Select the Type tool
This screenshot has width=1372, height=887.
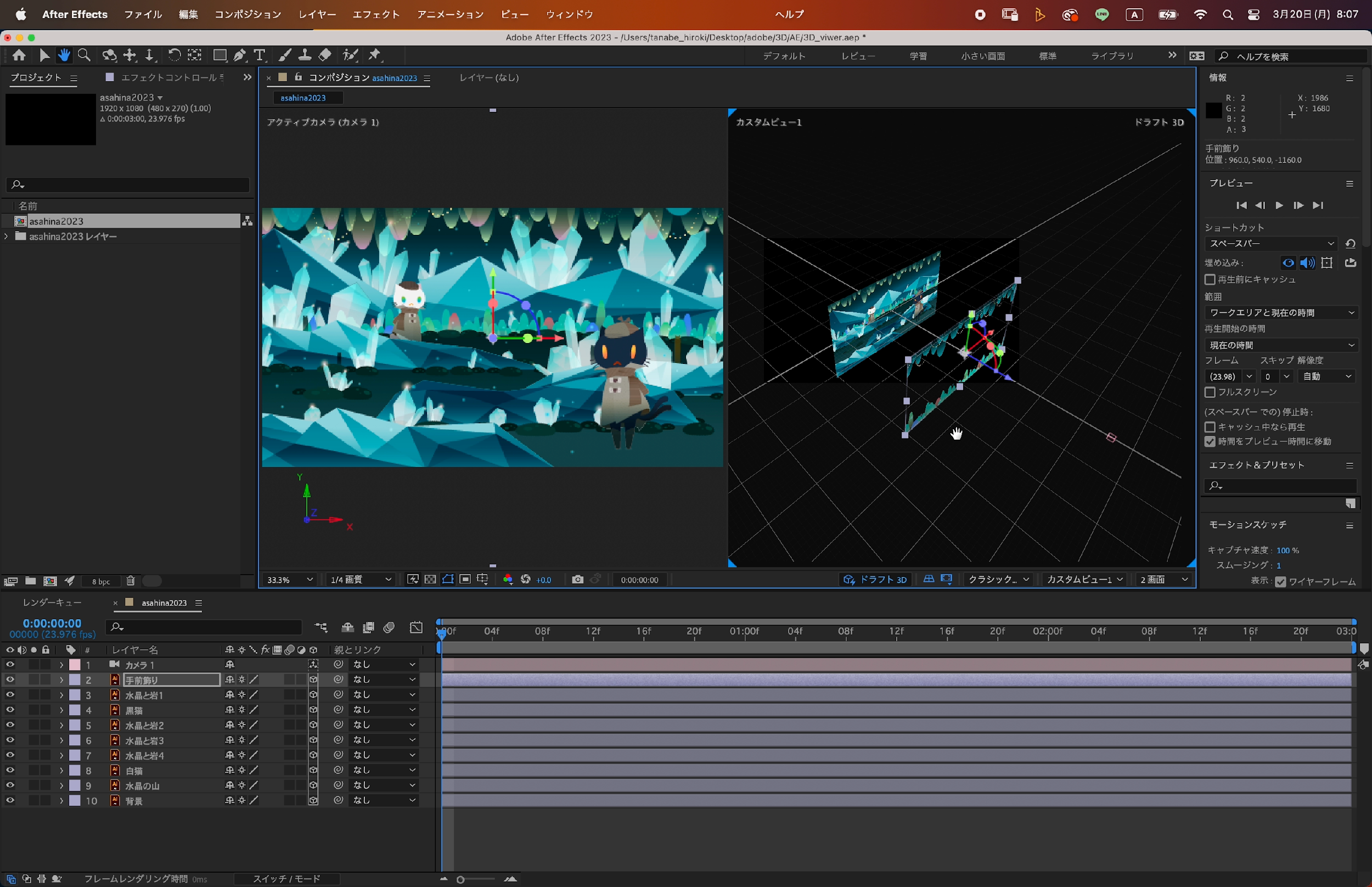[260, 55]
